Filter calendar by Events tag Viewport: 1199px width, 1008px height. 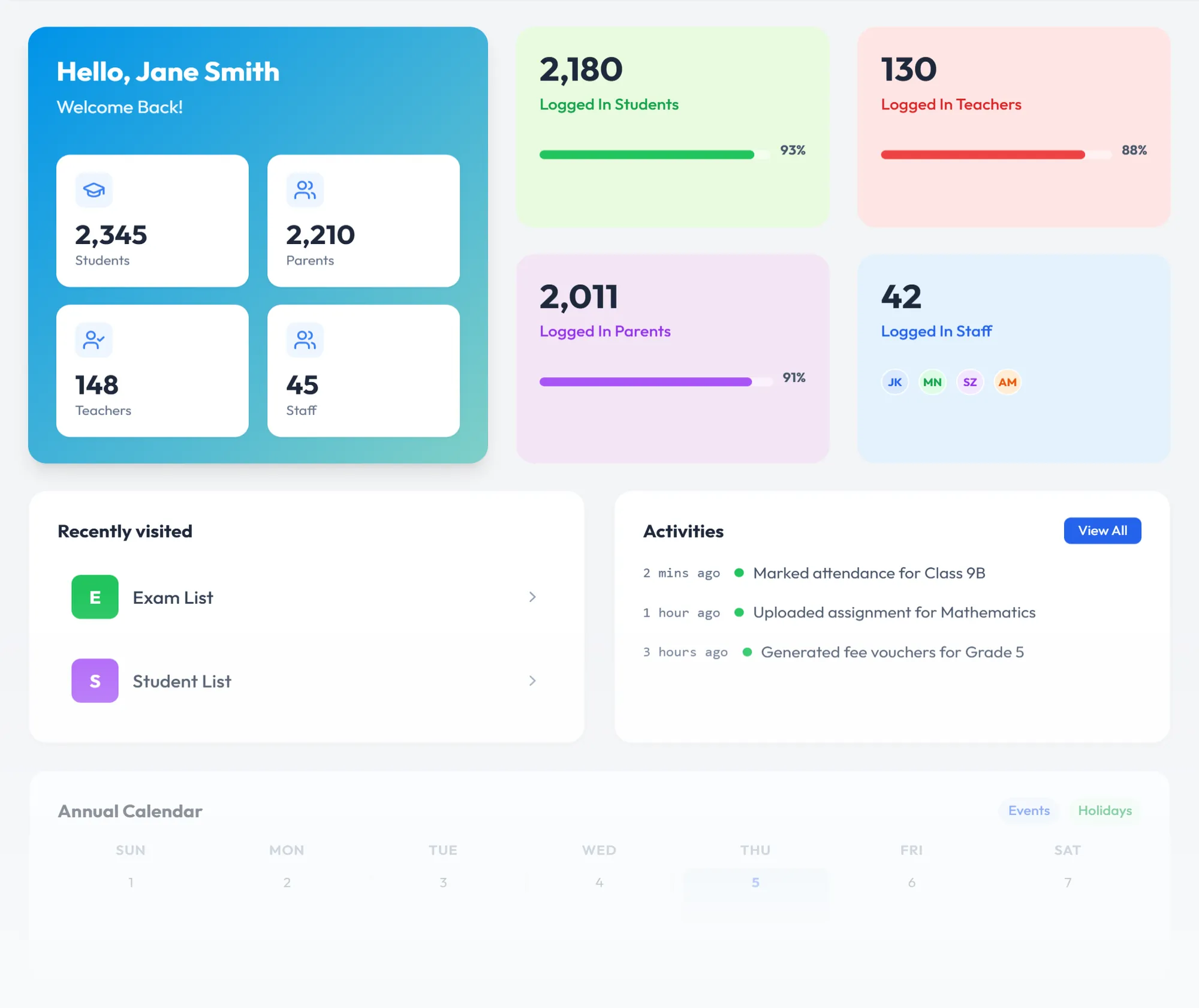click(1029, 811)
